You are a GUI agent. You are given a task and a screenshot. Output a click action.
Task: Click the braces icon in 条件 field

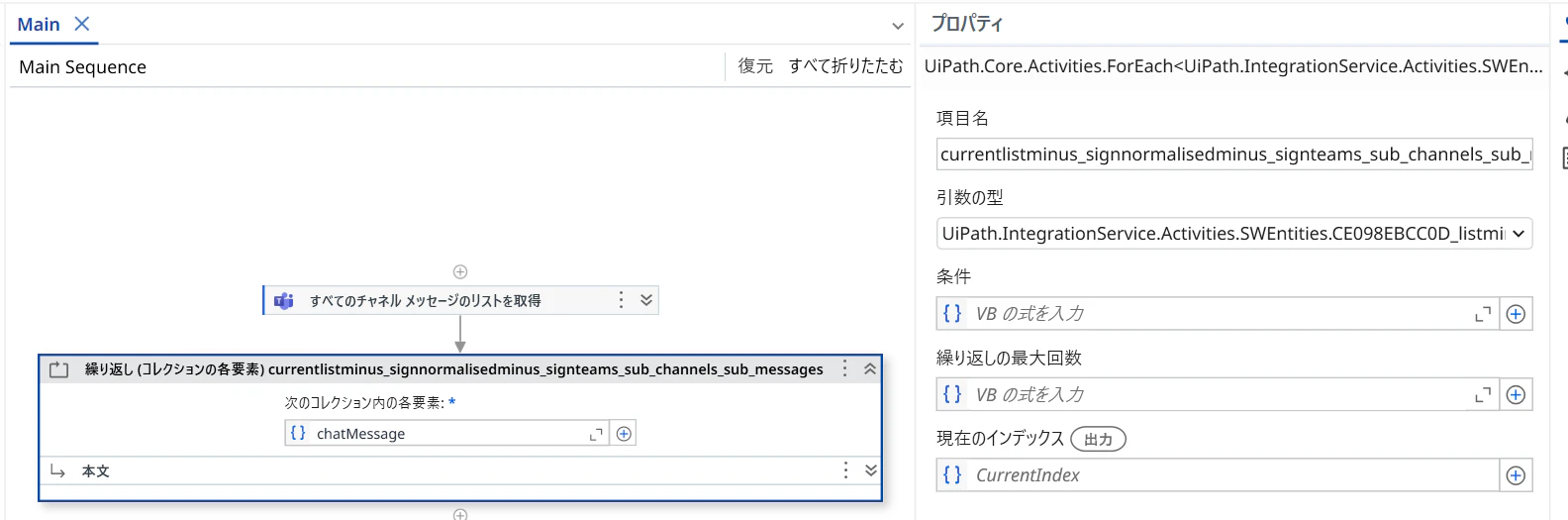(952, 313)
